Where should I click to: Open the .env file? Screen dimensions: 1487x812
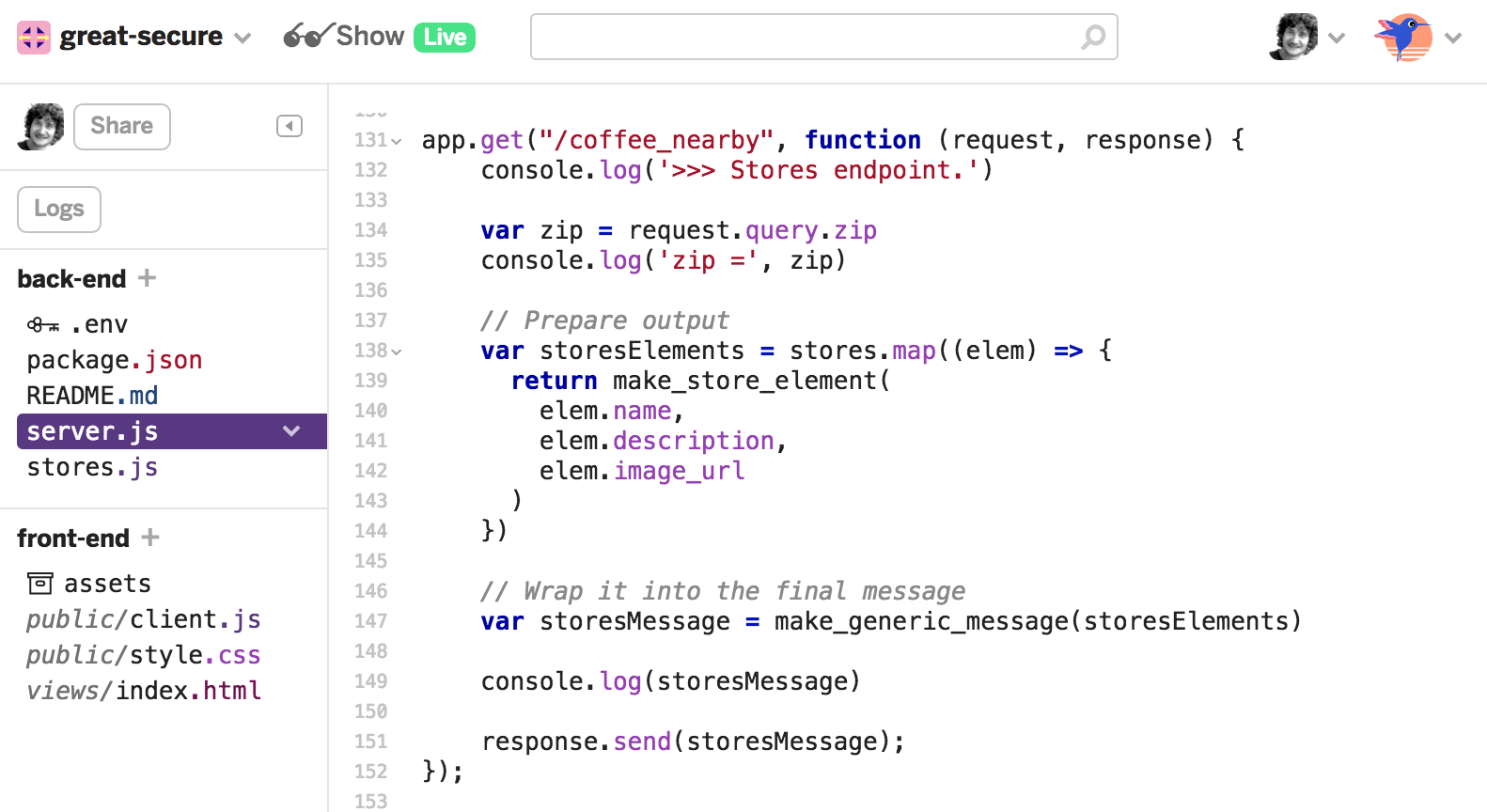point(99,324)
